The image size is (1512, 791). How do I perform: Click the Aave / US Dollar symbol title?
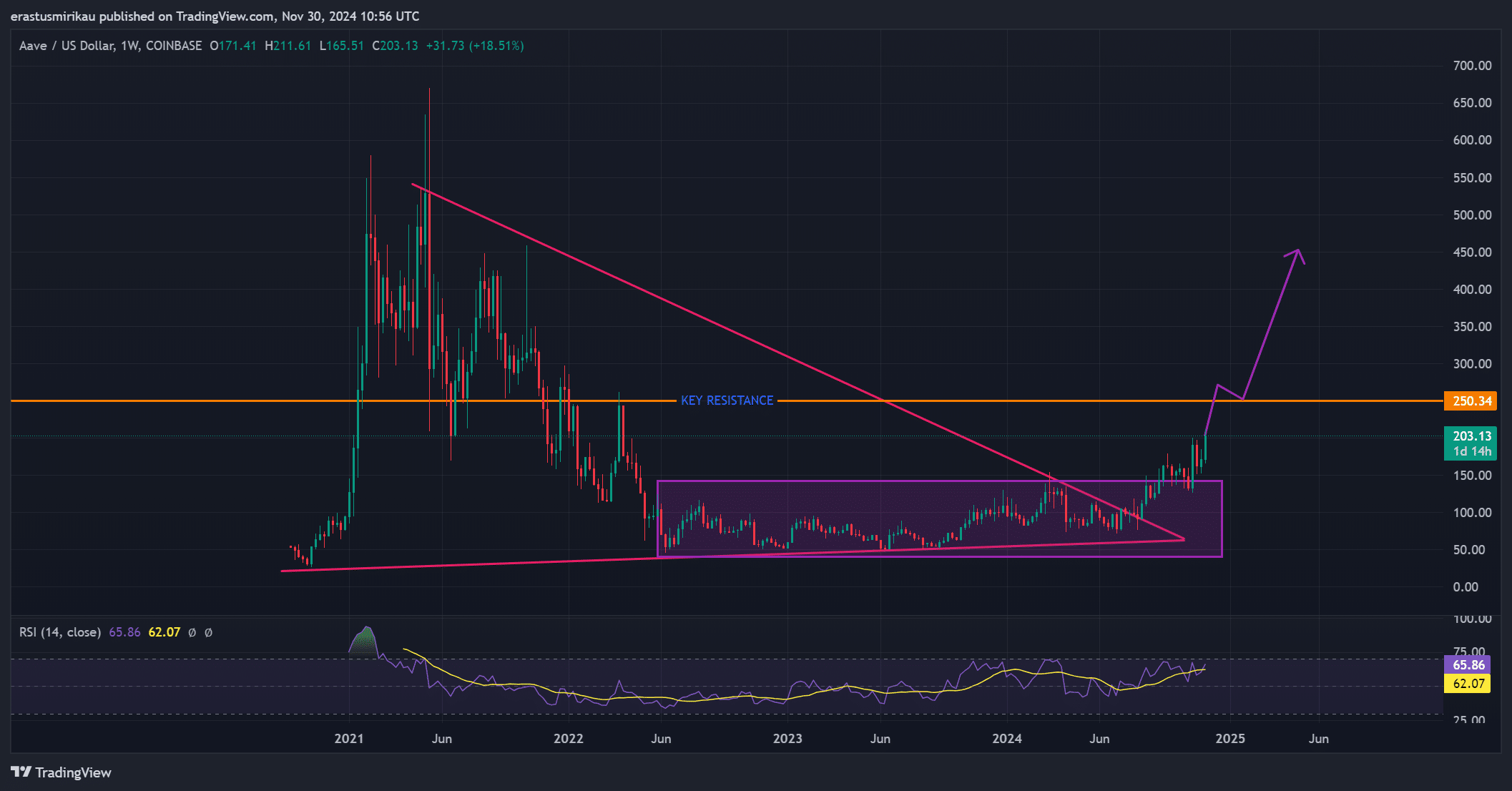(x=67, y=46)
